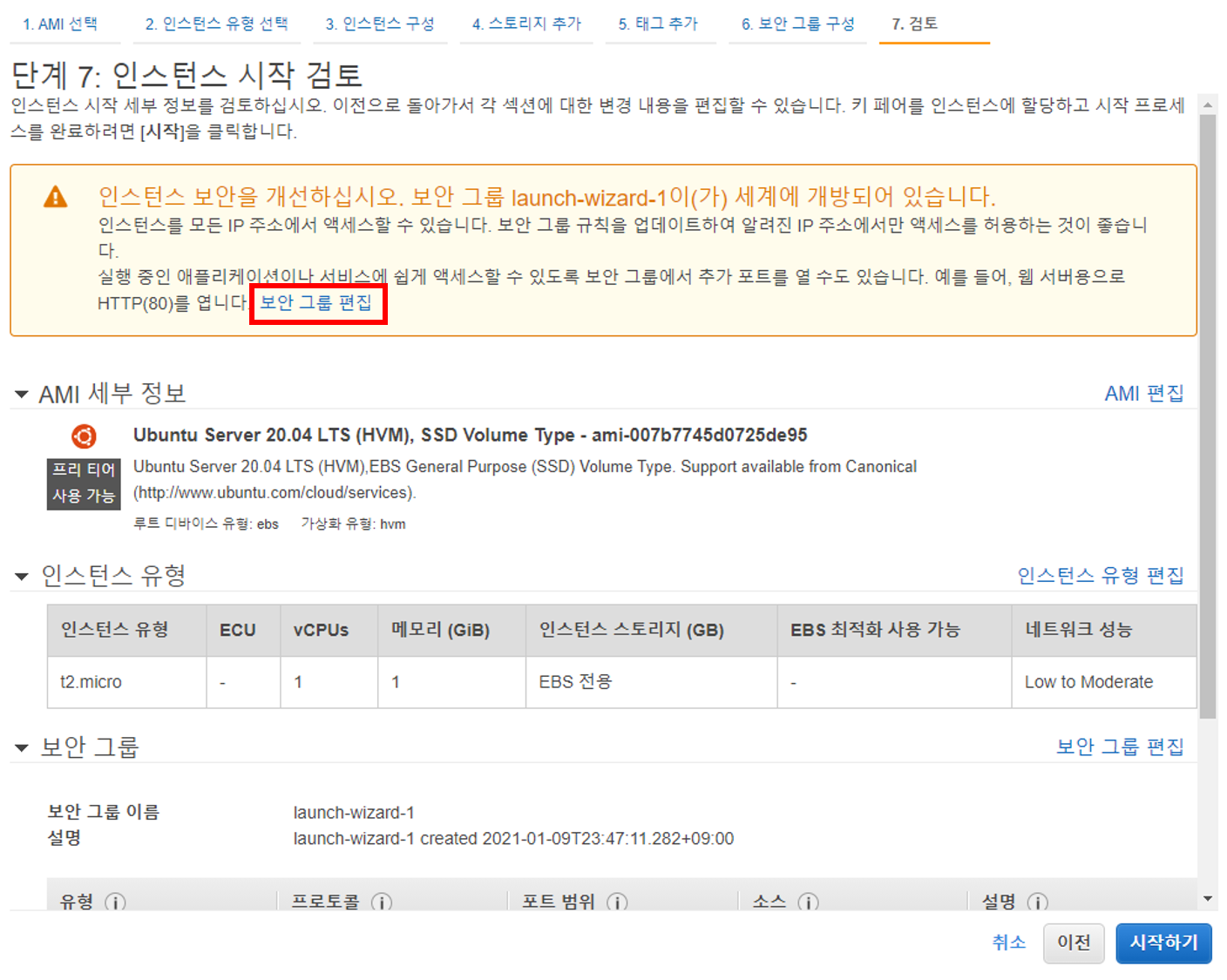This screenshot has width=1227, height=980.
Task: Select the 7. 검토 tab
Action: tap(914, 24)
